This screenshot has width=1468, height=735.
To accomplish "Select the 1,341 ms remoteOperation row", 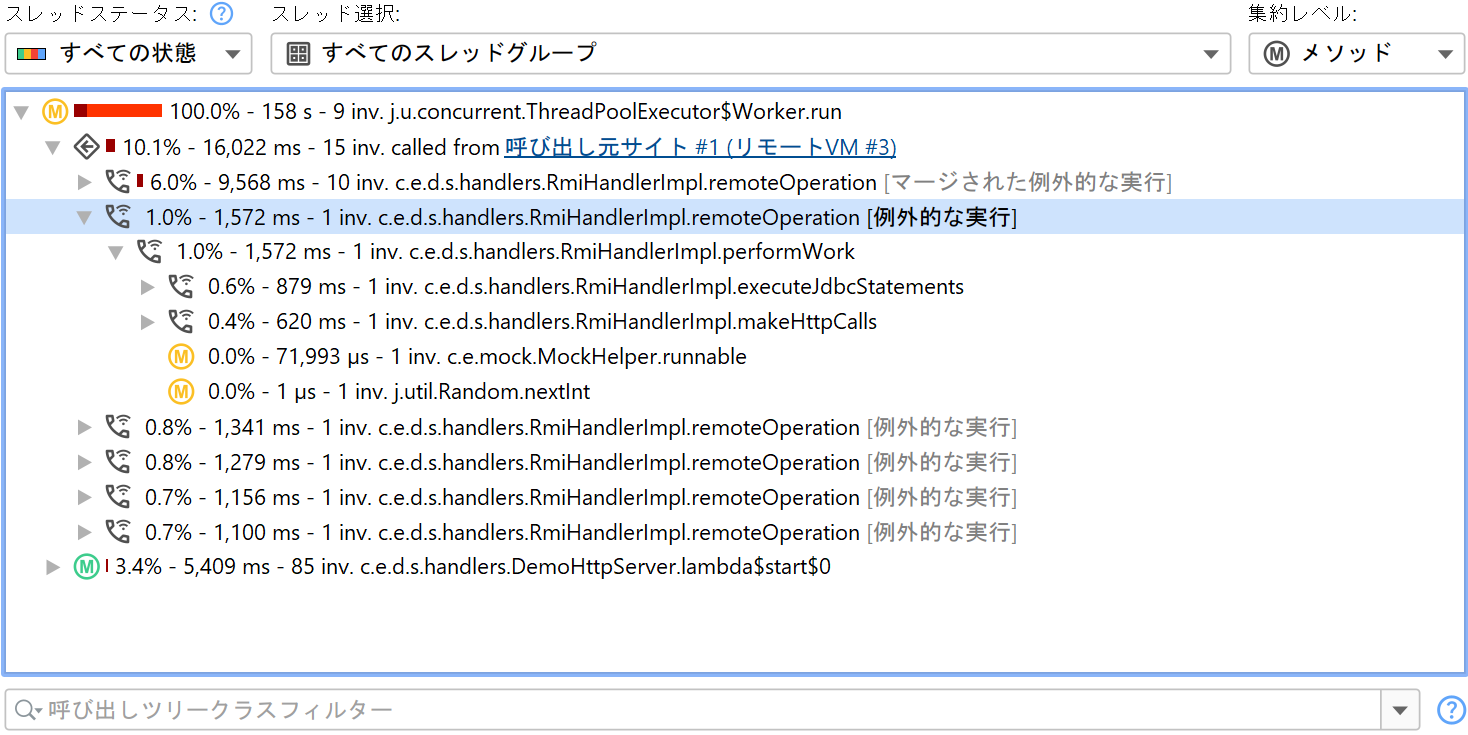I will pos(580,428).
